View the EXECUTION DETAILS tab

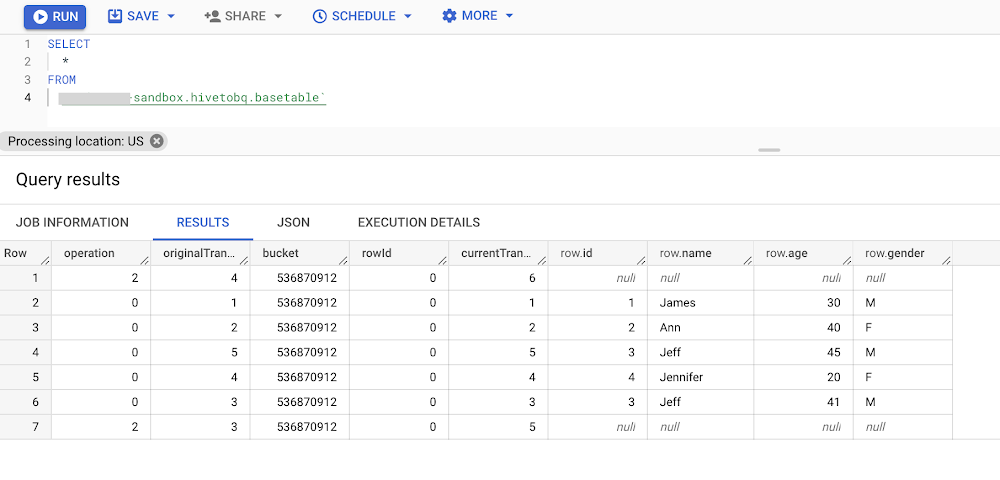[x=419, y=222]
